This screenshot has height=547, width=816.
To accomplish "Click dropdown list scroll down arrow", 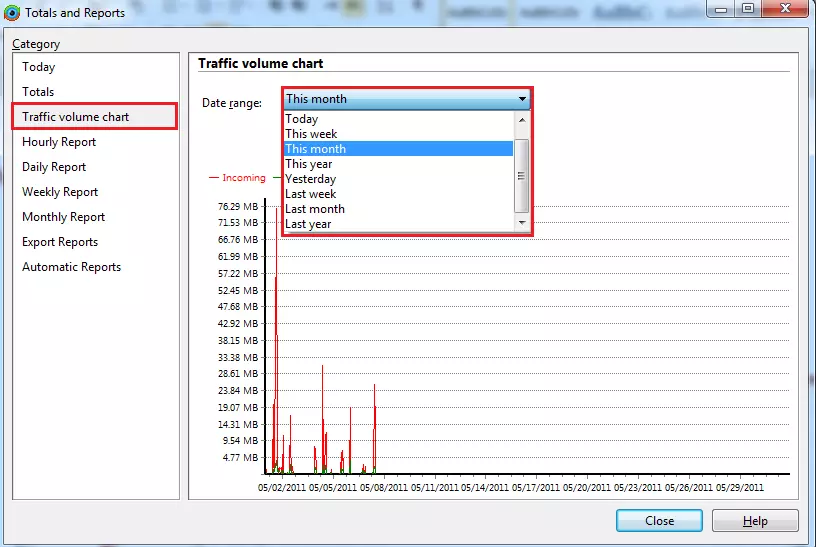I will [522, 223].
